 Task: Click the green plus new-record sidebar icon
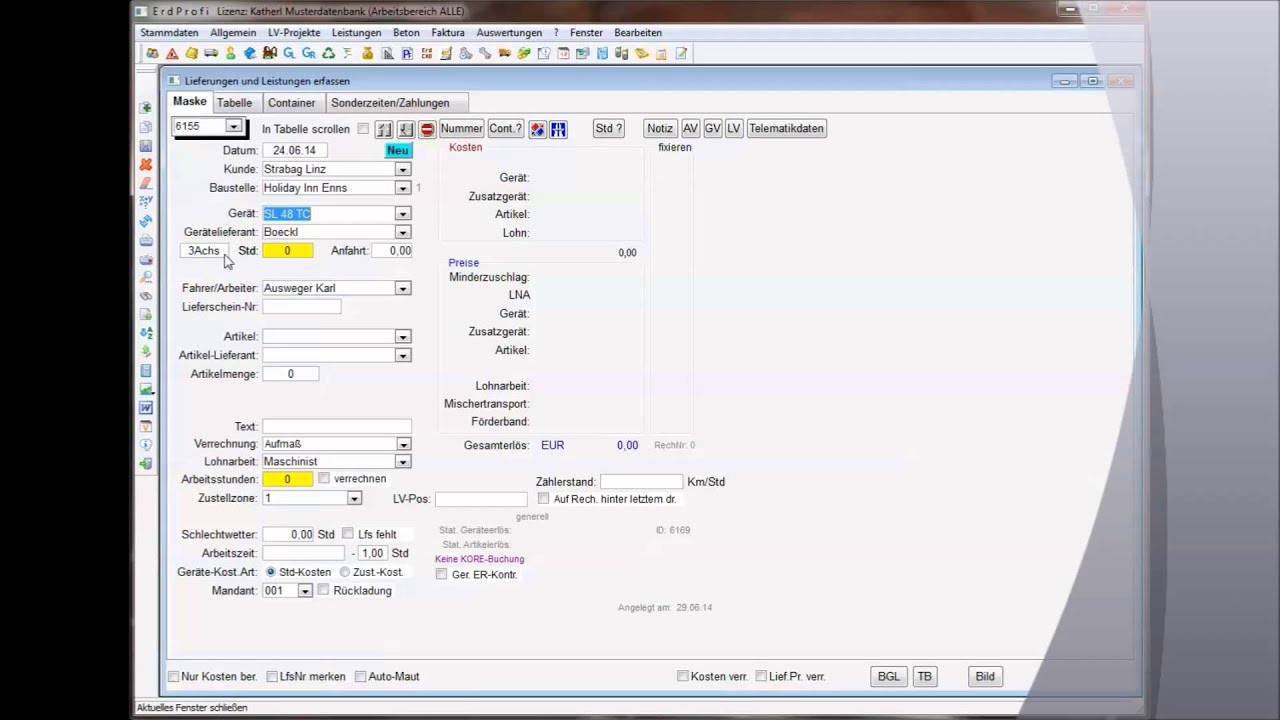point(146,108)
